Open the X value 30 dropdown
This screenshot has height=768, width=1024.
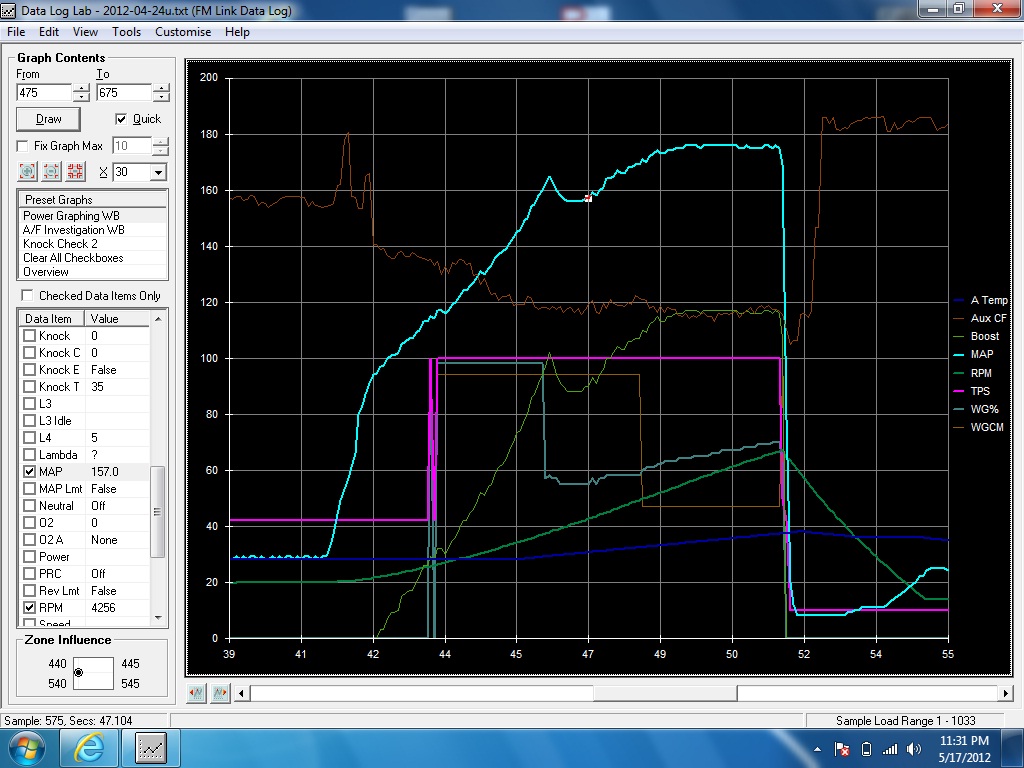click(x=157, y=172)
